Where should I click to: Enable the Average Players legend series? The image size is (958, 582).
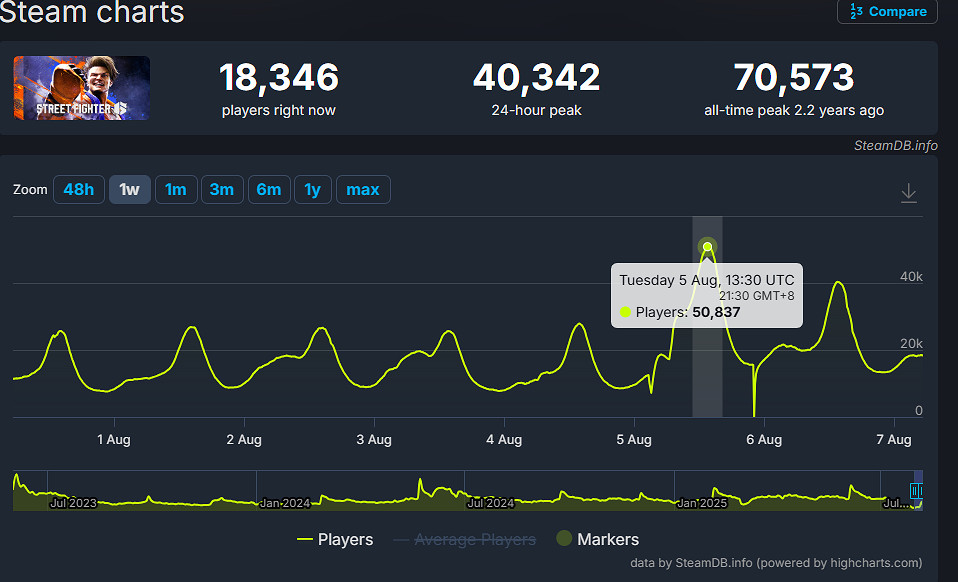click(x=464, y=540)
